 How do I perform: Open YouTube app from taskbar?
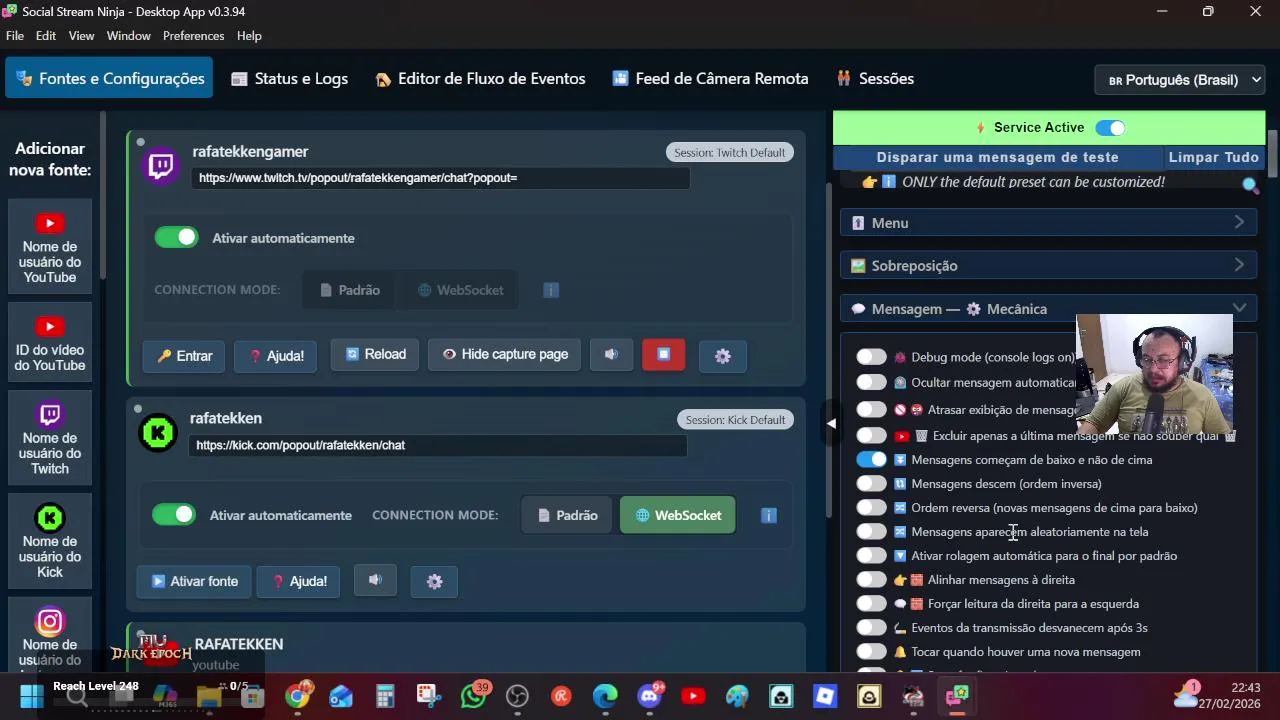click(693, 696)
